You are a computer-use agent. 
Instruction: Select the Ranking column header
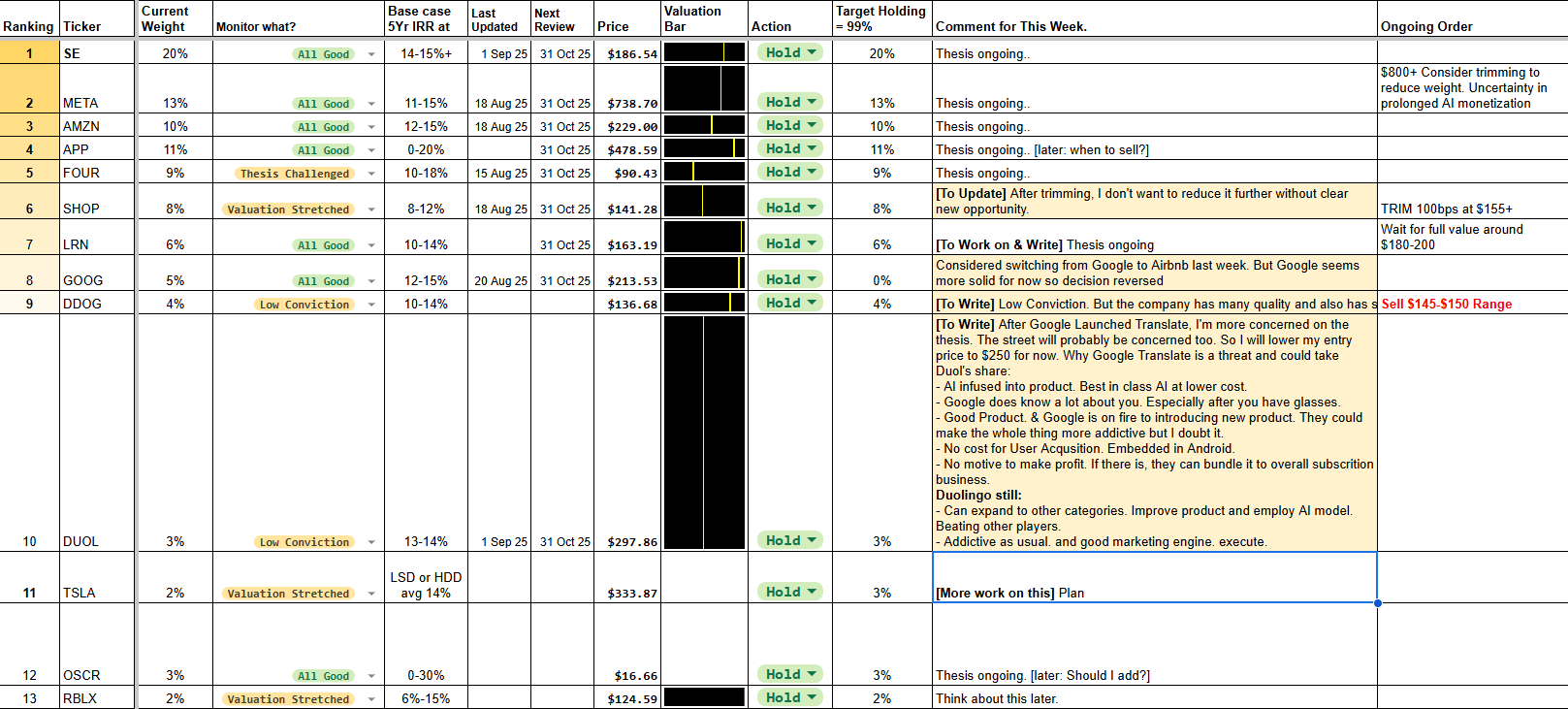tap(29, 19)
